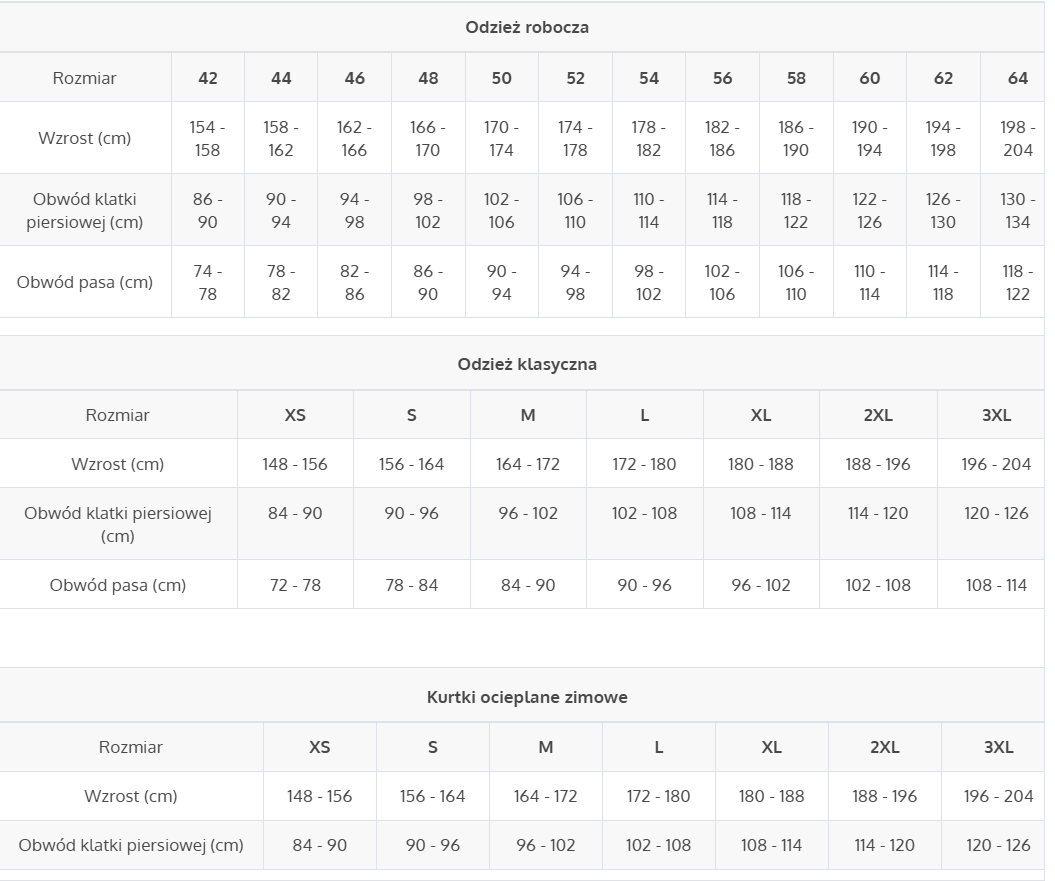Click the Odzież robocza table heading
This screenshot has height=881, width=1055.
(527, 28)
